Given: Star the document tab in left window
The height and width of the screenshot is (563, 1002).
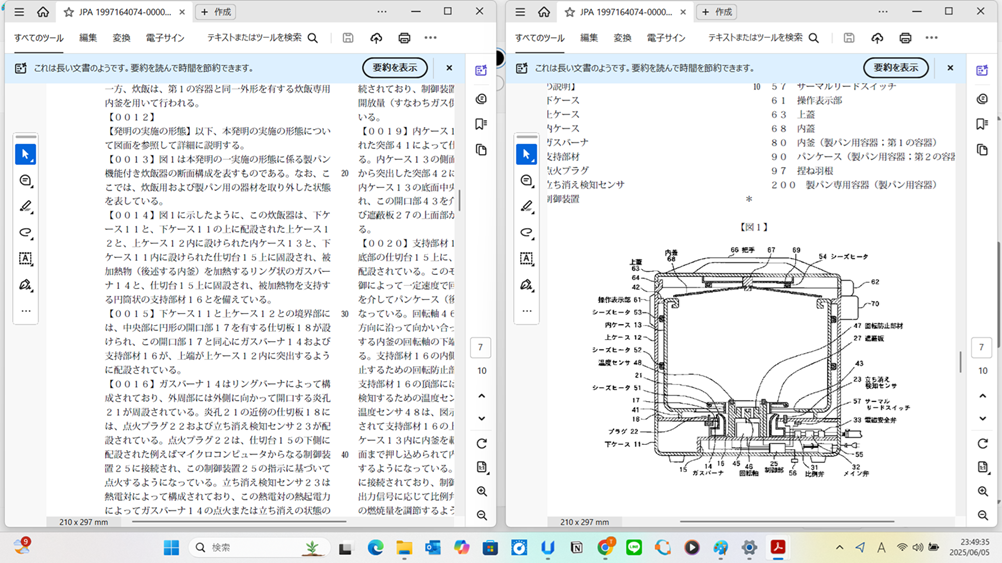Looking at the screenshot, I should point(68,12).
